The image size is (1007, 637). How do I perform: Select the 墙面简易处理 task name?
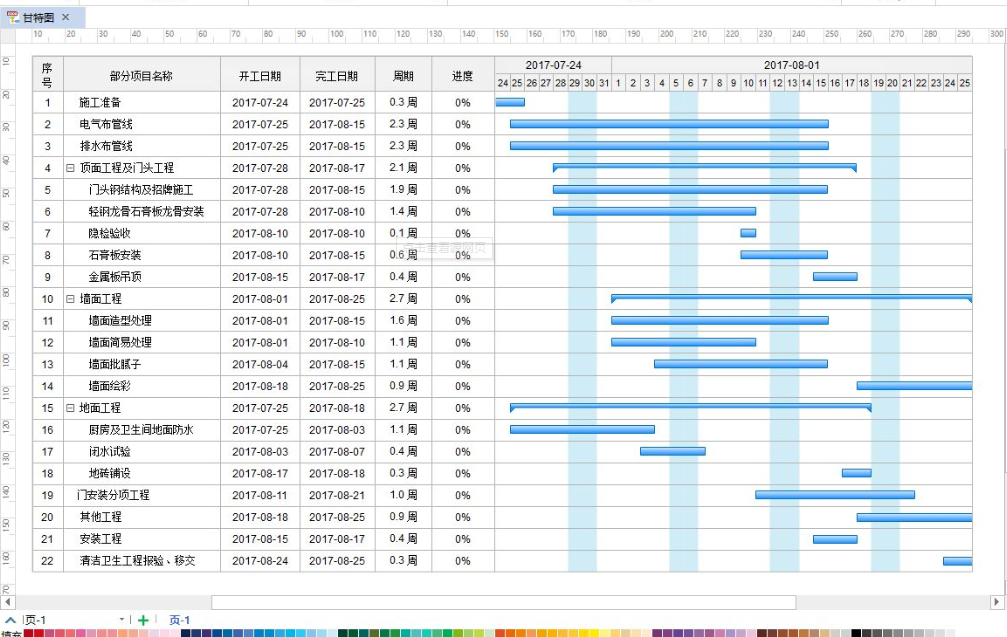[x=120, y=342]
